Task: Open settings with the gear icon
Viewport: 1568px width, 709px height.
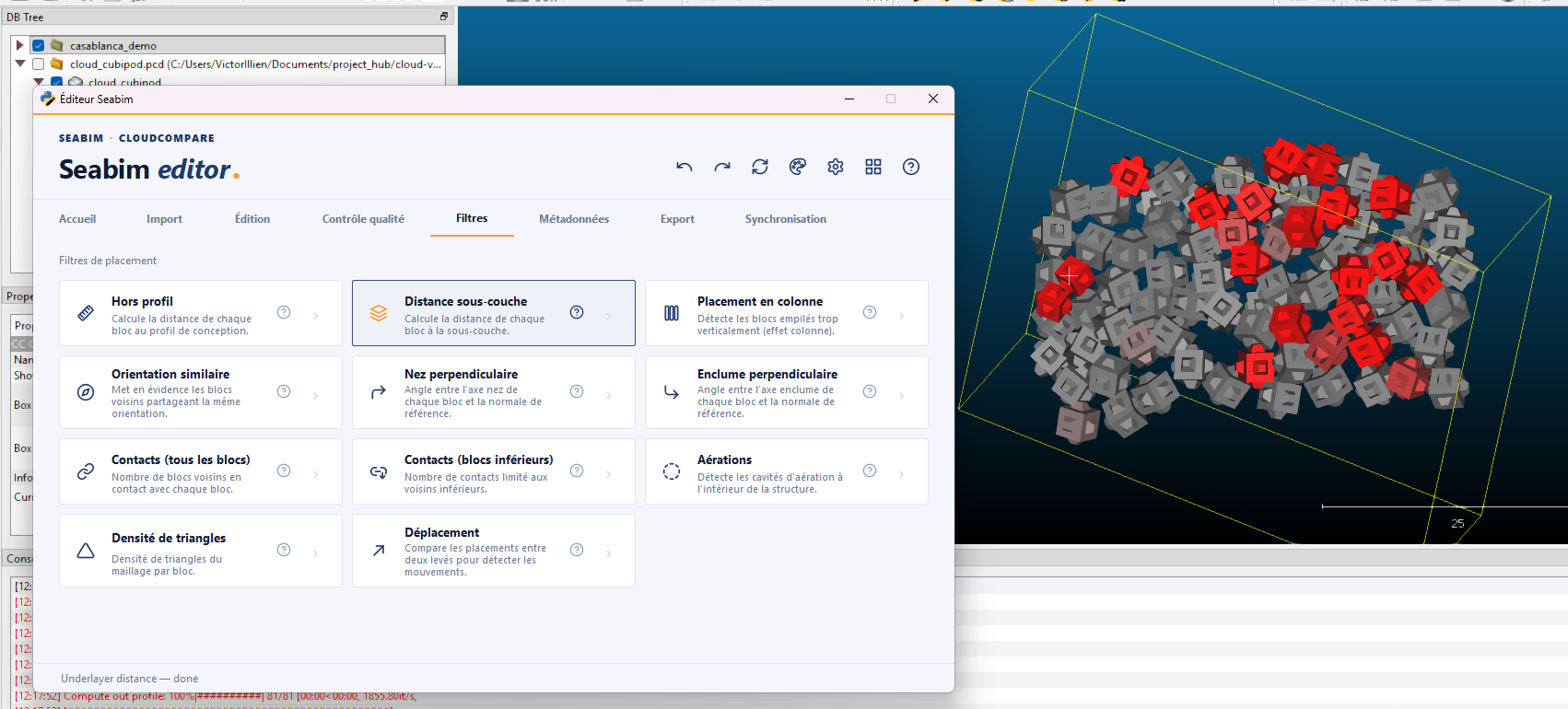Action: [x=836, y=167]
